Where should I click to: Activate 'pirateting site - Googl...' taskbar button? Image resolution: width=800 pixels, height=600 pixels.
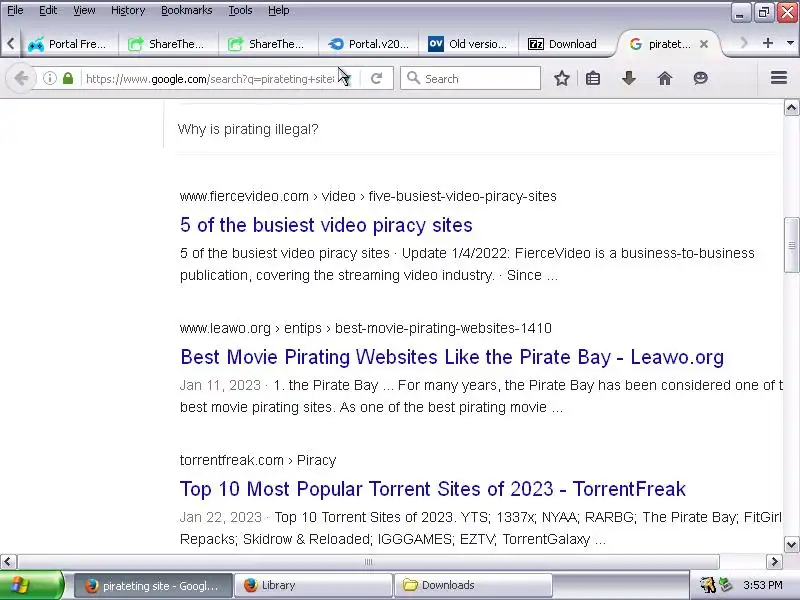pyautogui.click(x=153, y=586)
